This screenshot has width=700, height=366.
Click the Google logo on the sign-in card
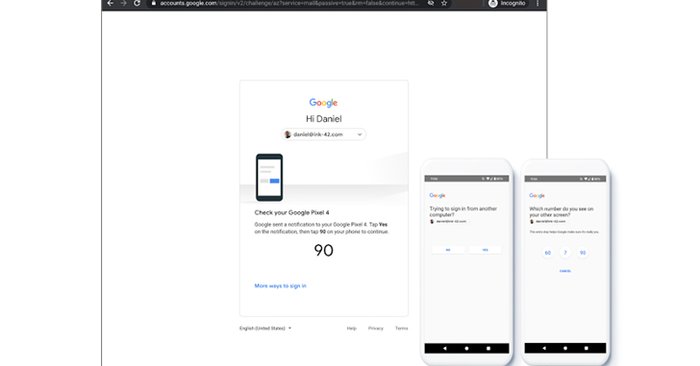(324, 103)
